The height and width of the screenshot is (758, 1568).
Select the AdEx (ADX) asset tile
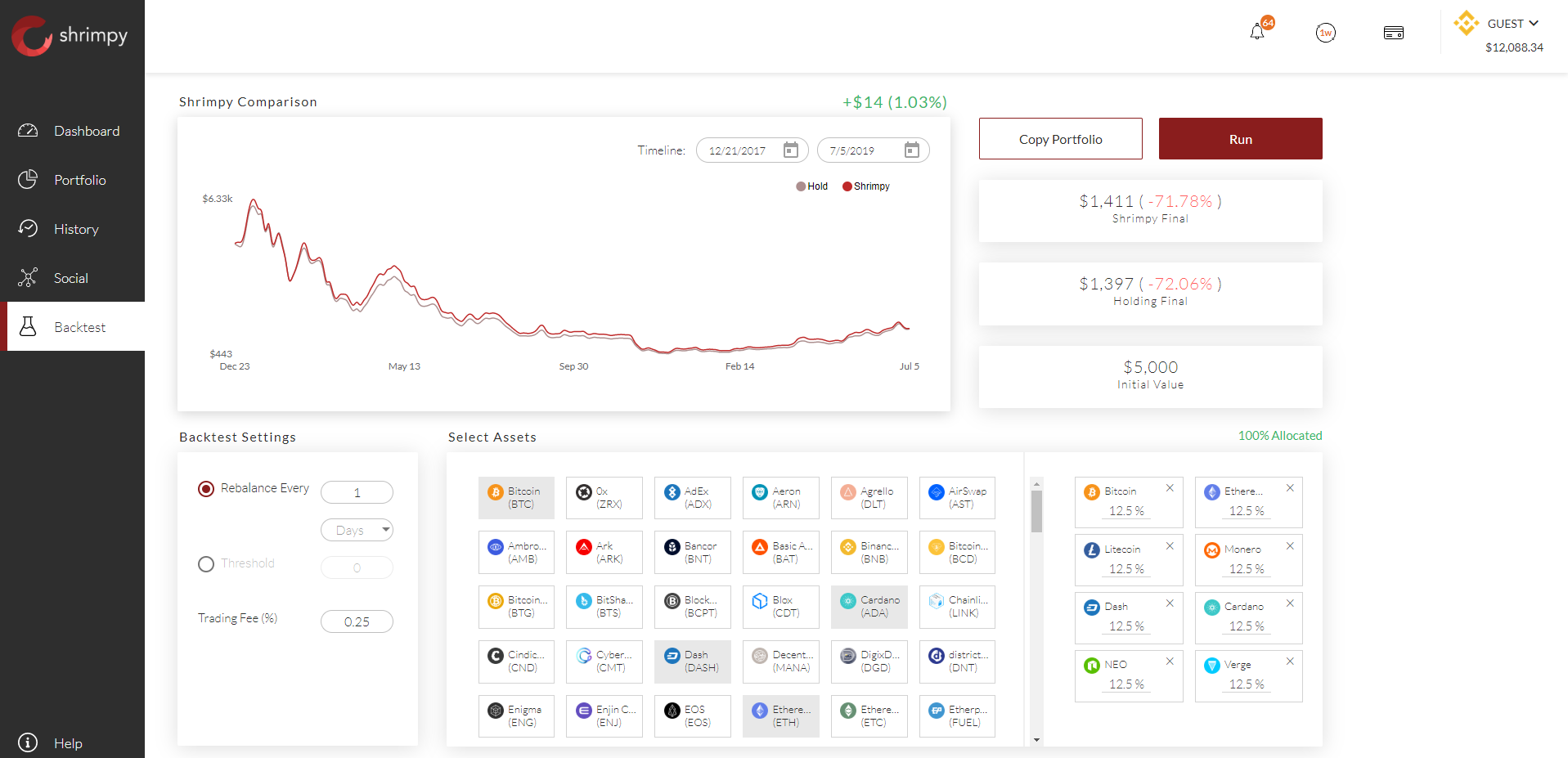[693, 498]
